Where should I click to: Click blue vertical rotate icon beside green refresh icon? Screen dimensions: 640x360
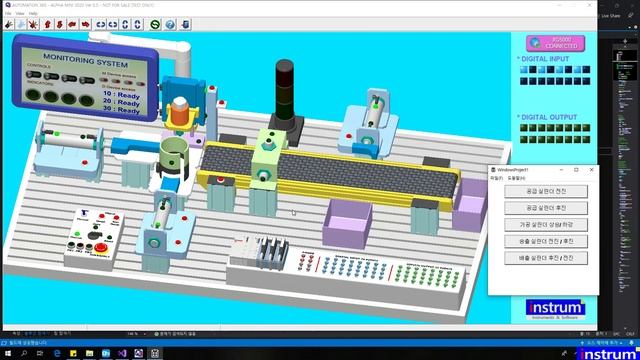pos(138,24)
